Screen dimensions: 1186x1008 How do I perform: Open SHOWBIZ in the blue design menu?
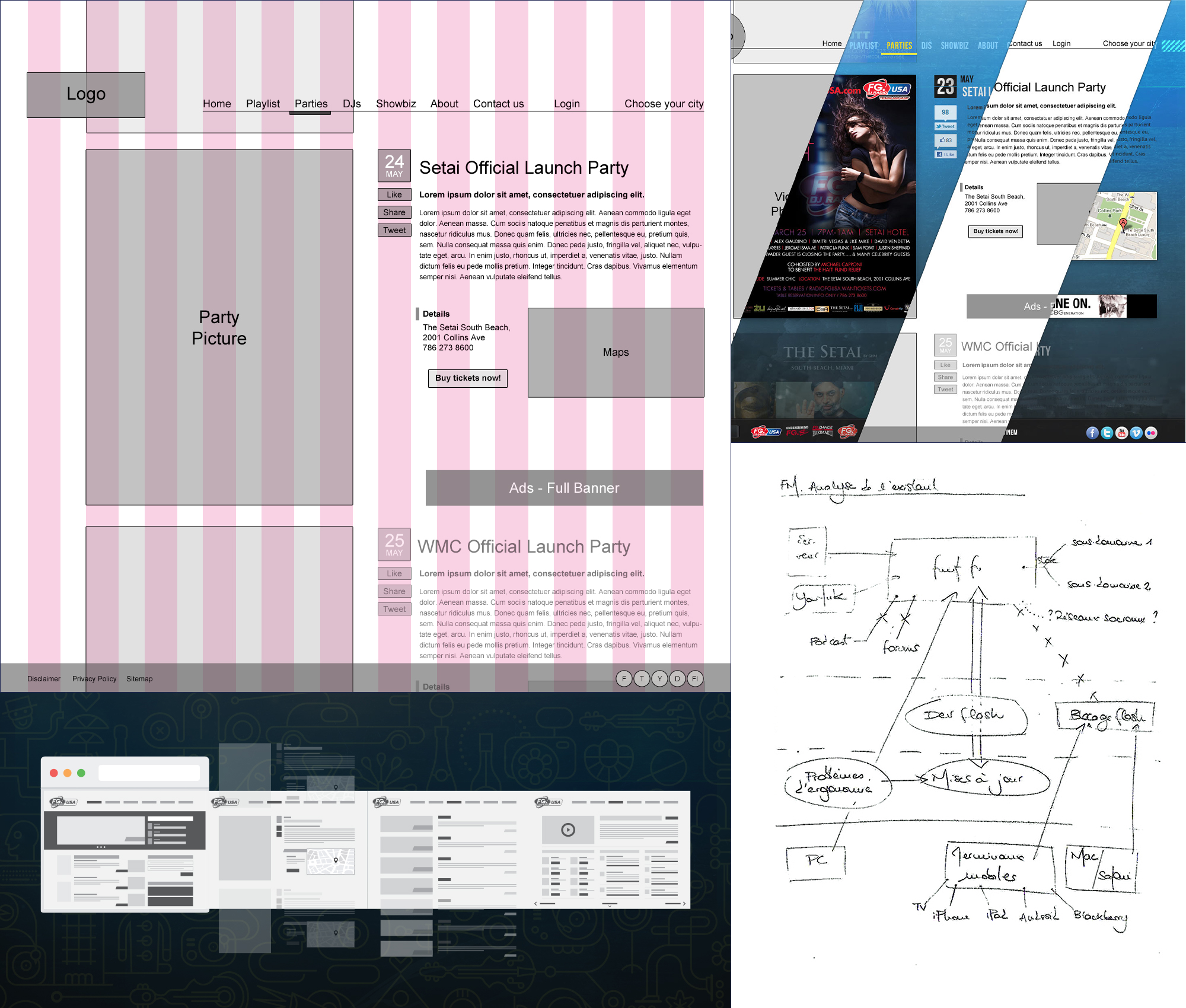[955, 46]
